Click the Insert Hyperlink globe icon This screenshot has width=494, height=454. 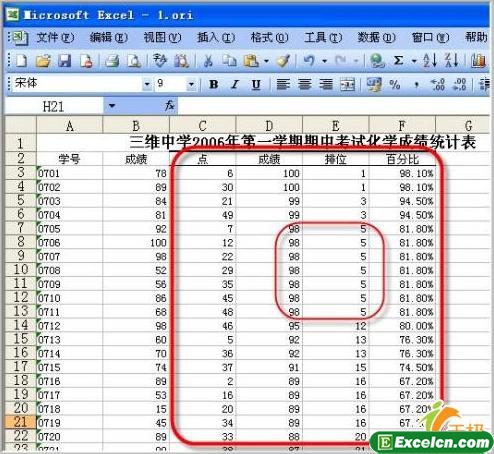378,61
